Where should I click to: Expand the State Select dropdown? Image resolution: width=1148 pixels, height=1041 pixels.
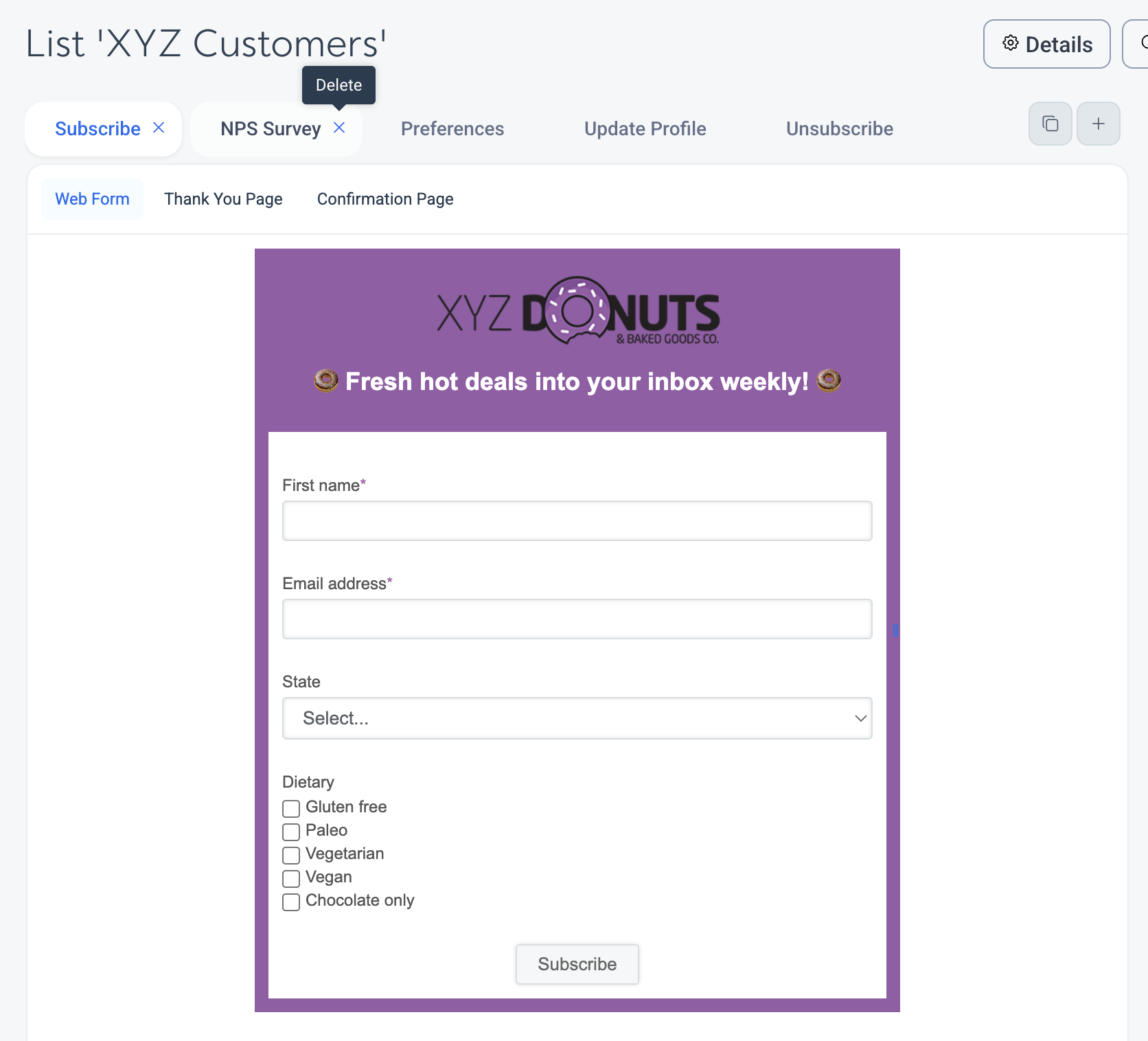pyautogui.click(x=577, y=718)
